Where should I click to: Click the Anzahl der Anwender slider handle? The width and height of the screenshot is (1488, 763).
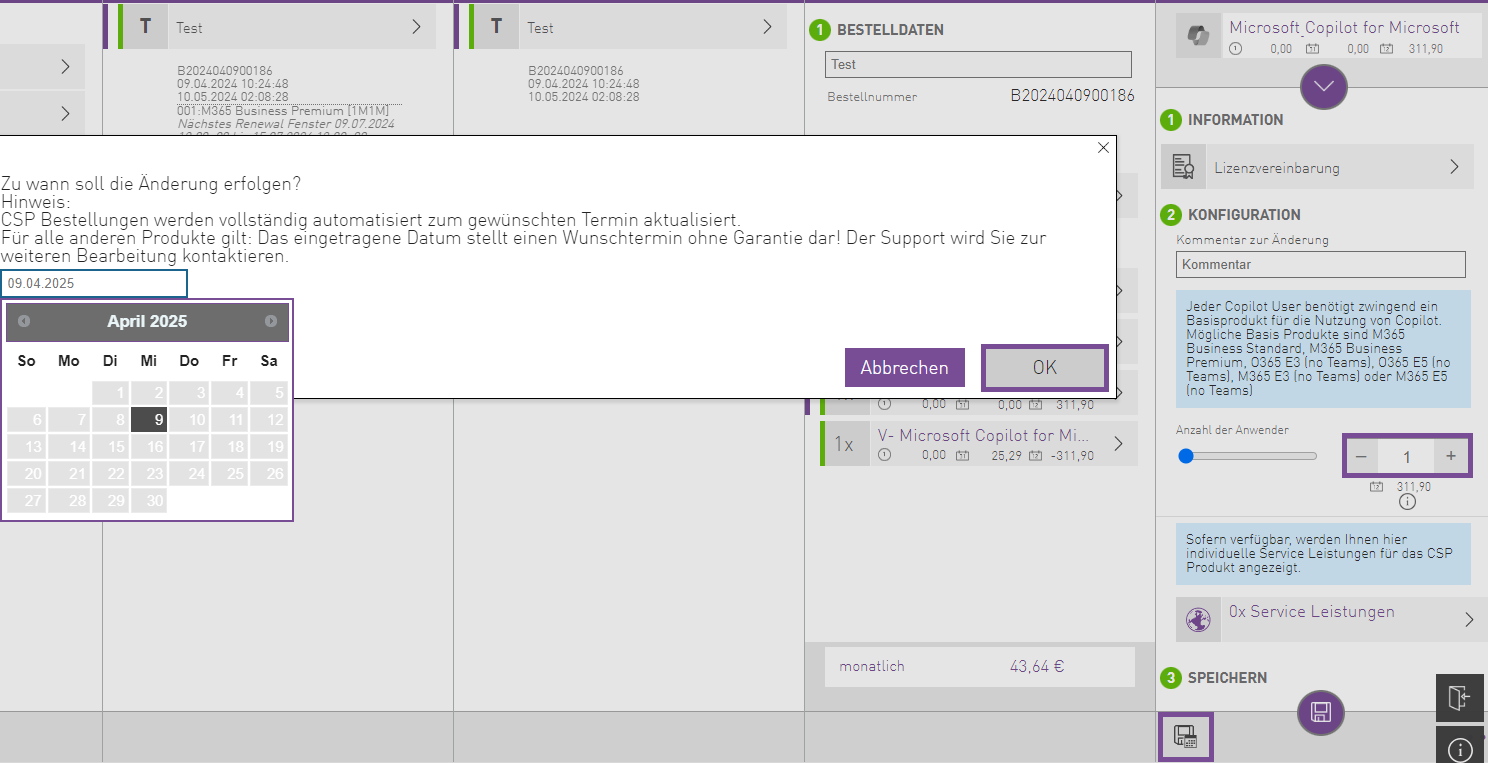click(1186, 456)
